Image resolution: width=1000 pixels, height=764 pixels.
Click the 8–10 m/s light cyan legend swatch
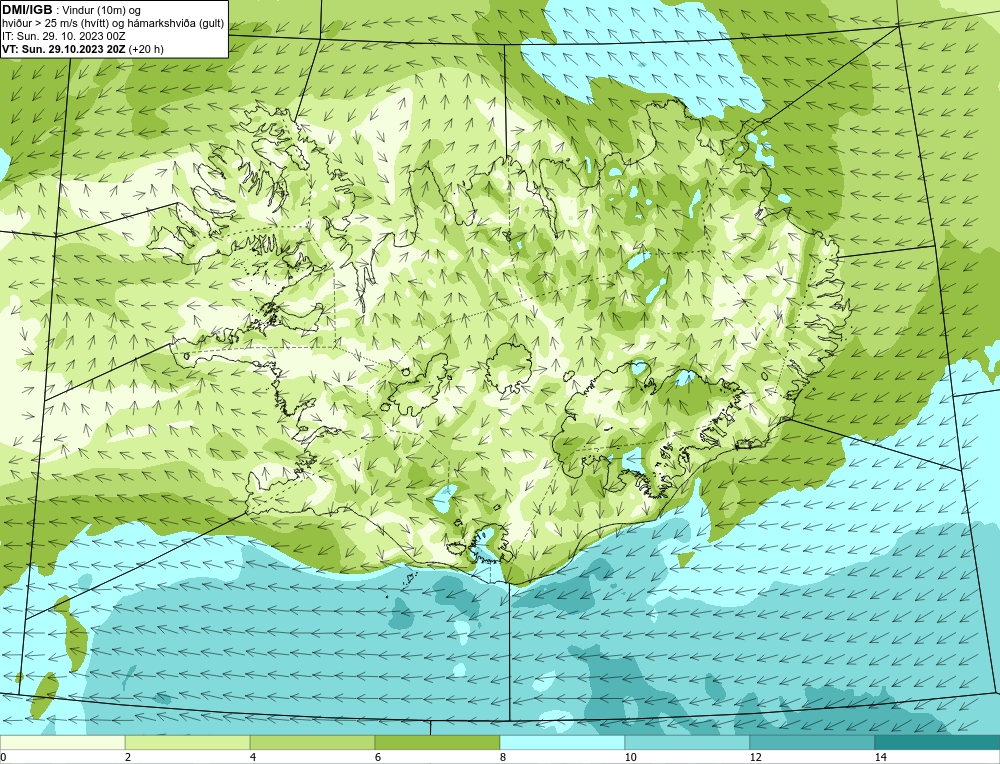[x=562, y=742]
